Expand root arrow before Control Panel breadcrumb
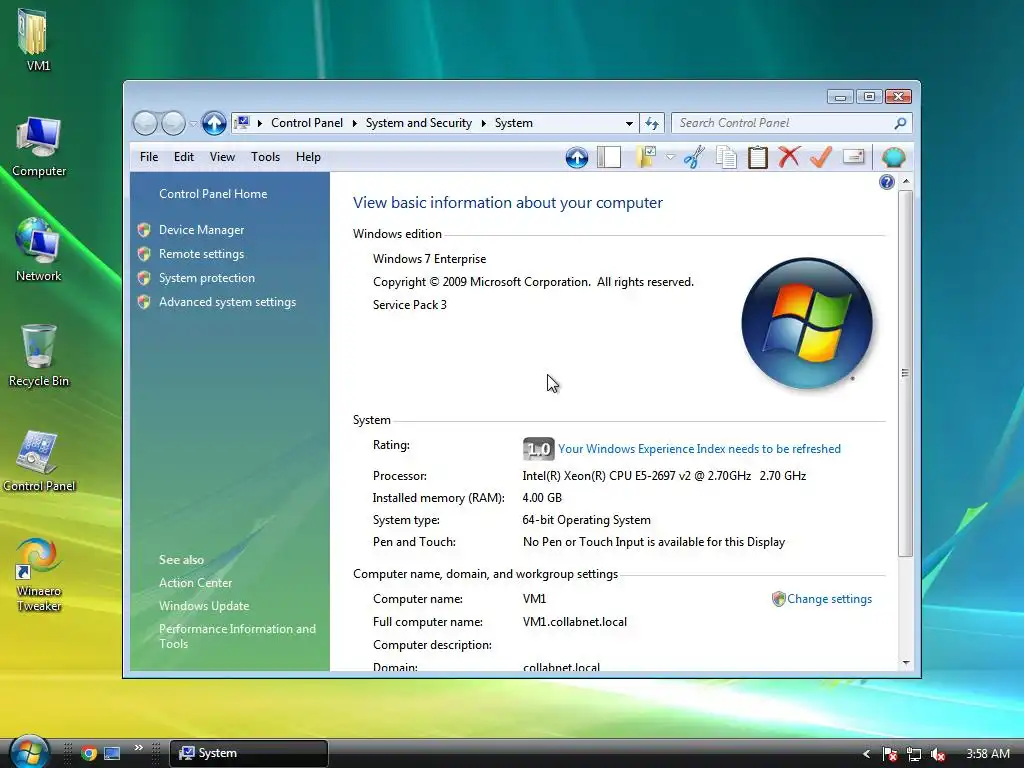 click(x=260, y=123)
